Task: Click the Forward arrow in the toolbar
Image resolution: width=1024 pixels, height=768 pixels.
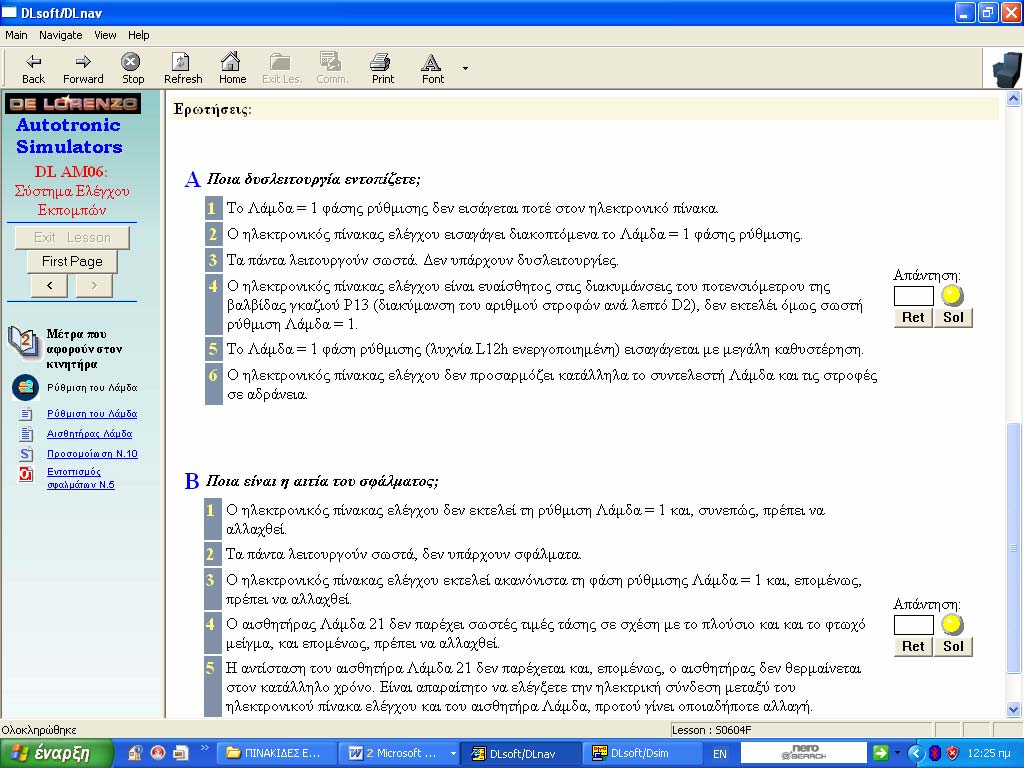Action: (83, 69)
